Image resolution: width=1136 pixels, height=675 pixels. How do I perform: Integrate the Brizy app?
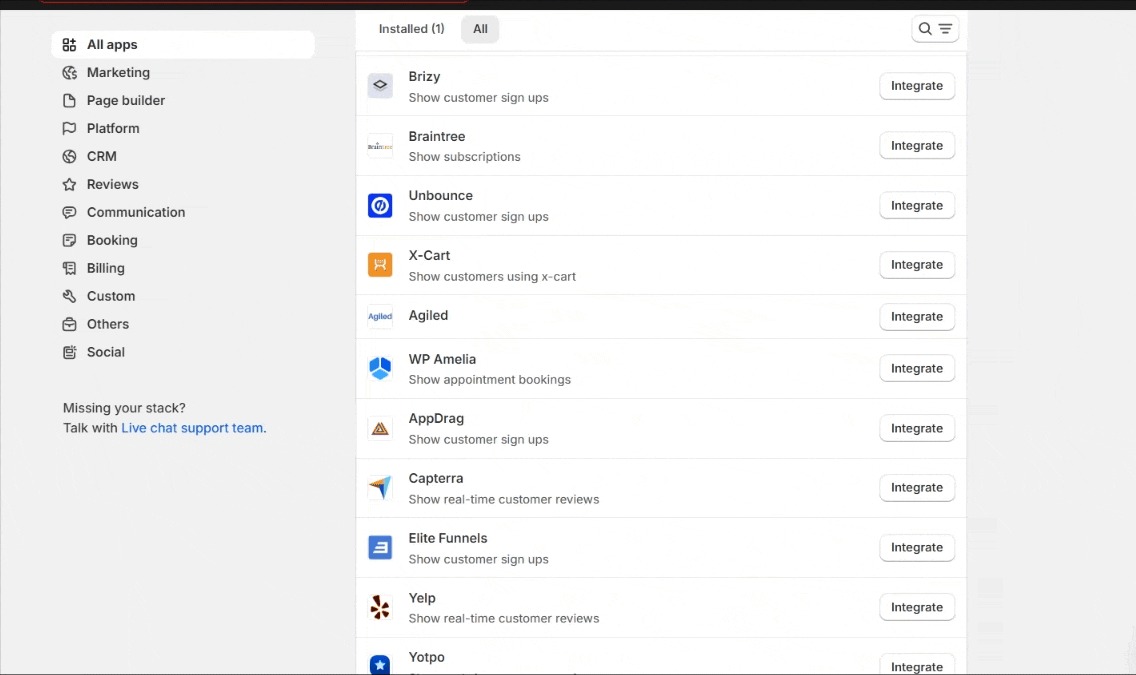pos(916,85)
